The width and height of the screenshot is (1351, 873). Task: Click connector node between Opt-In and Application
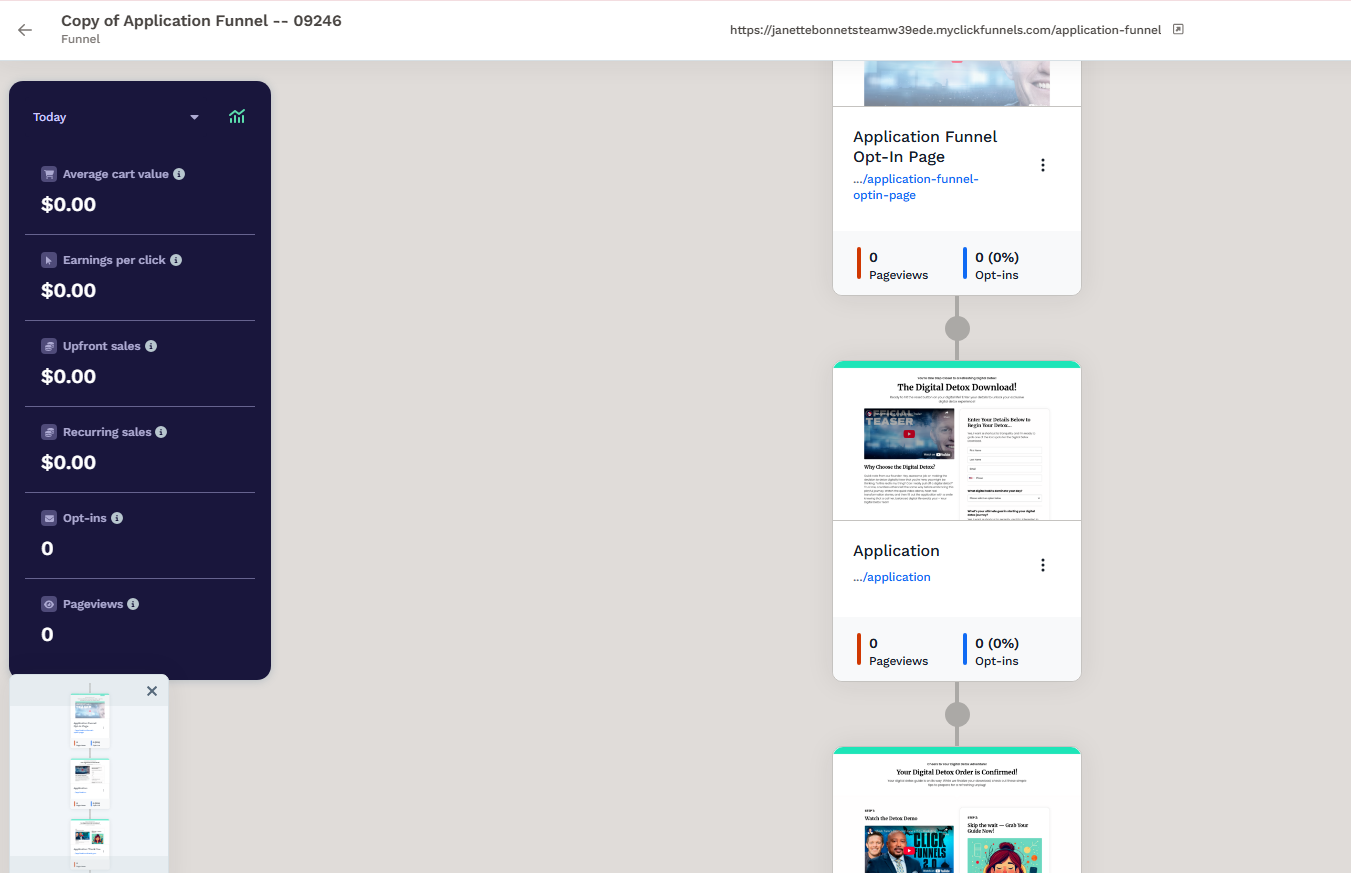tap(957, 328)
